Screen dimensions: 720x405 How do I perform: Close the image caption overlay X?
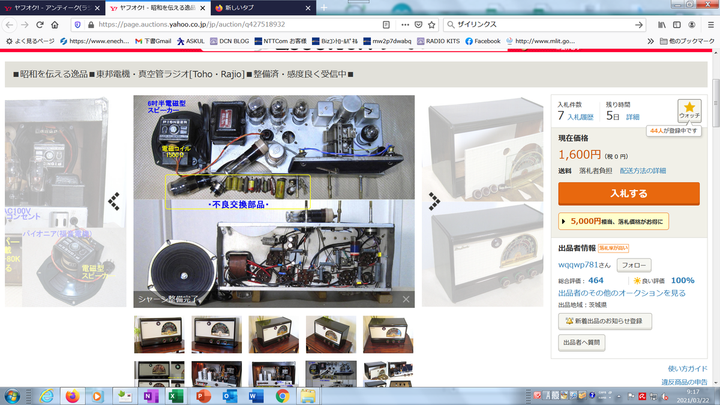click(x=406, y=299)
